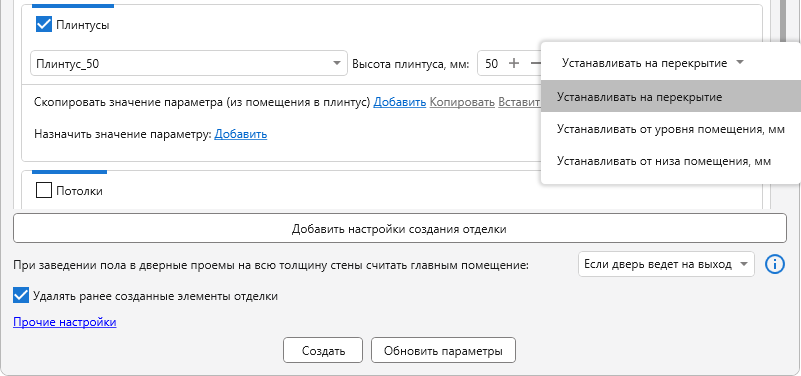Open the Прочие настройки link

(x=65, y=322)
